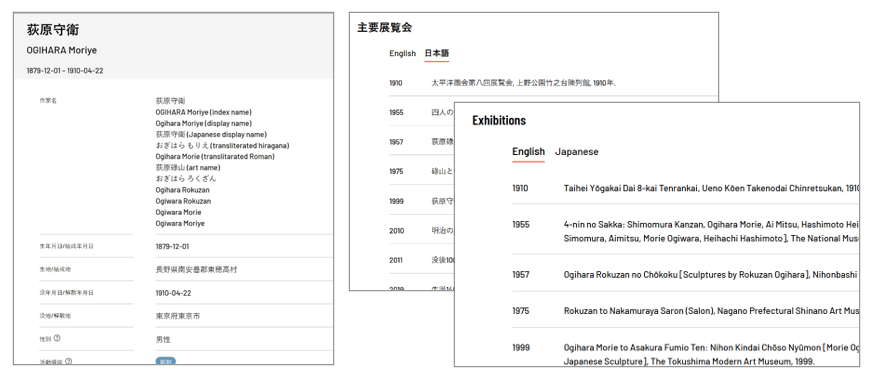
Task: Click the 荻原守衛 heading title
Action: pos(53,30)
